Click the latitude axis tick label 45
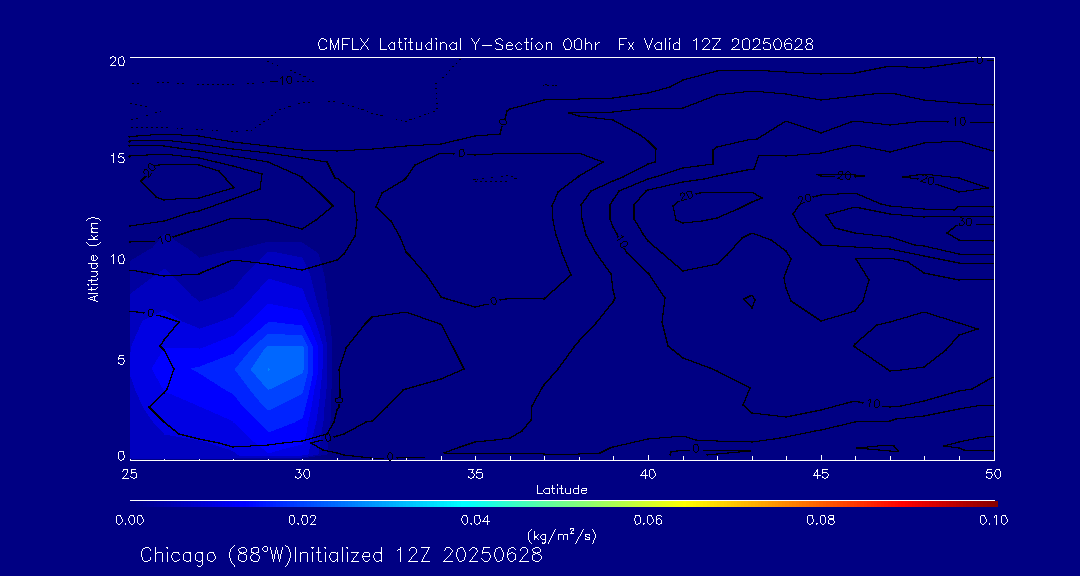The image size is (1080, 576). coord(821,474)
